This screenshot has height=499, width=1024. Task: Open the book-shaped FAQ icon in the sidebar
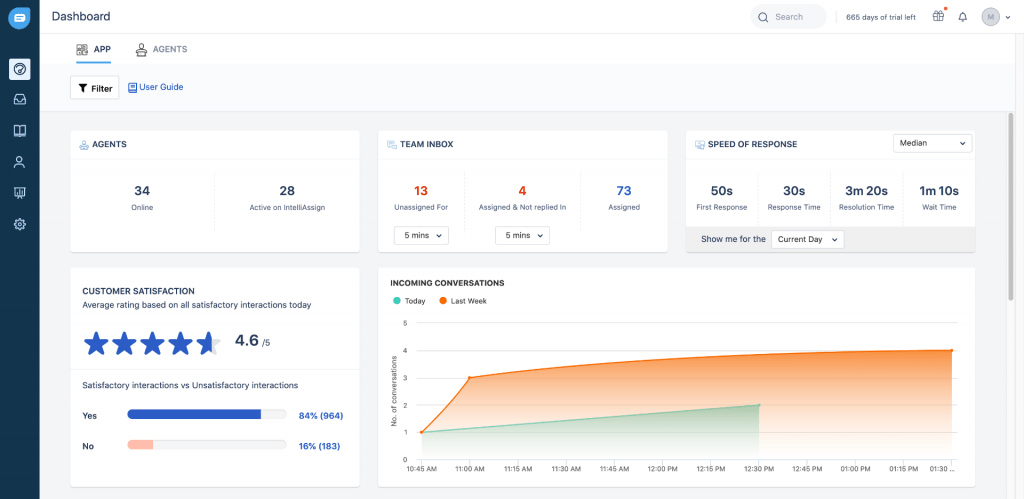pyautogui.click(x=19, y=131)
